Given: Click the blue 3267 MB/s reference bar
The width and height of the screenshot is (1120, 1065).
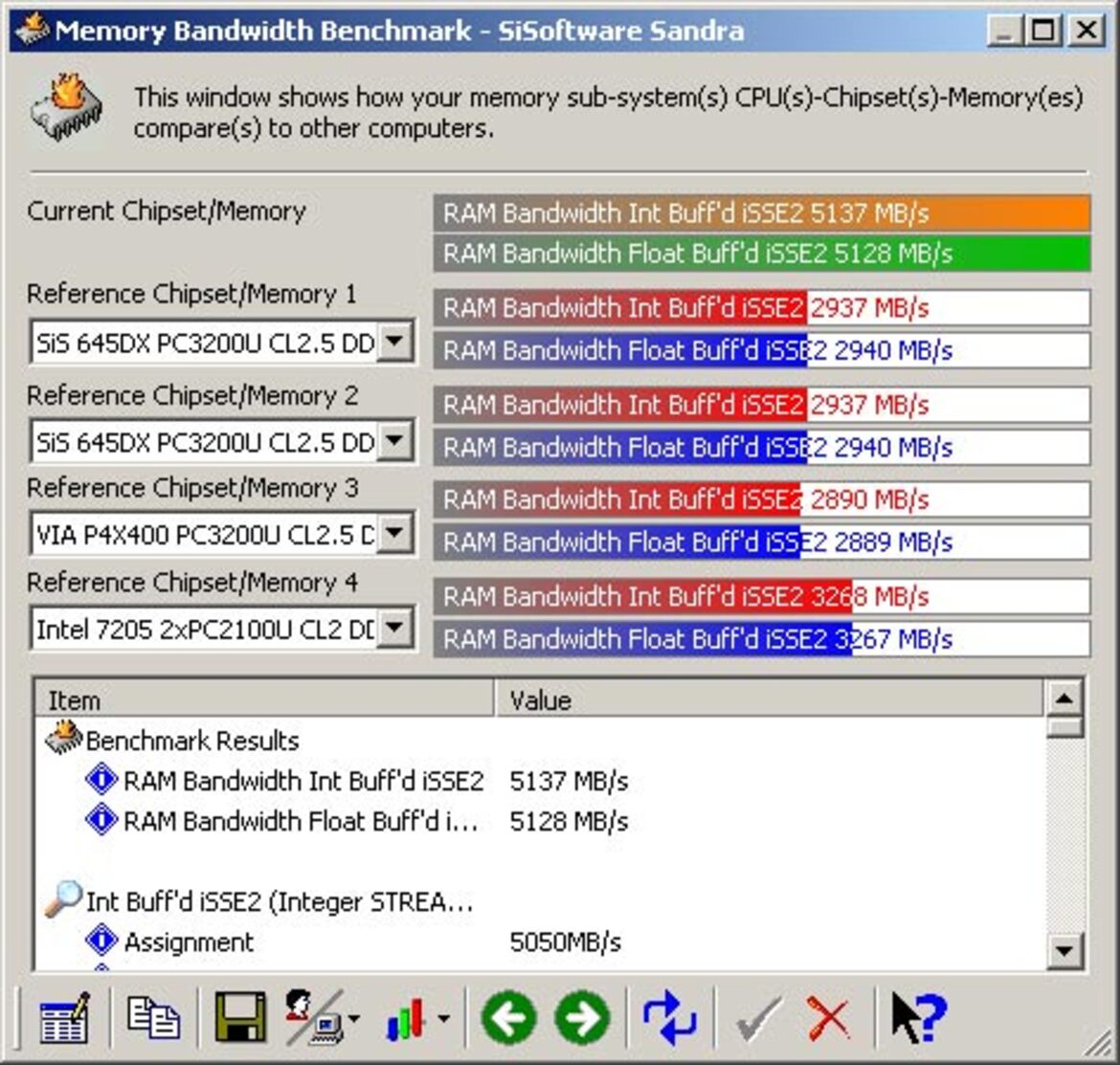Looking at the screenshot, I should (761, 639).
